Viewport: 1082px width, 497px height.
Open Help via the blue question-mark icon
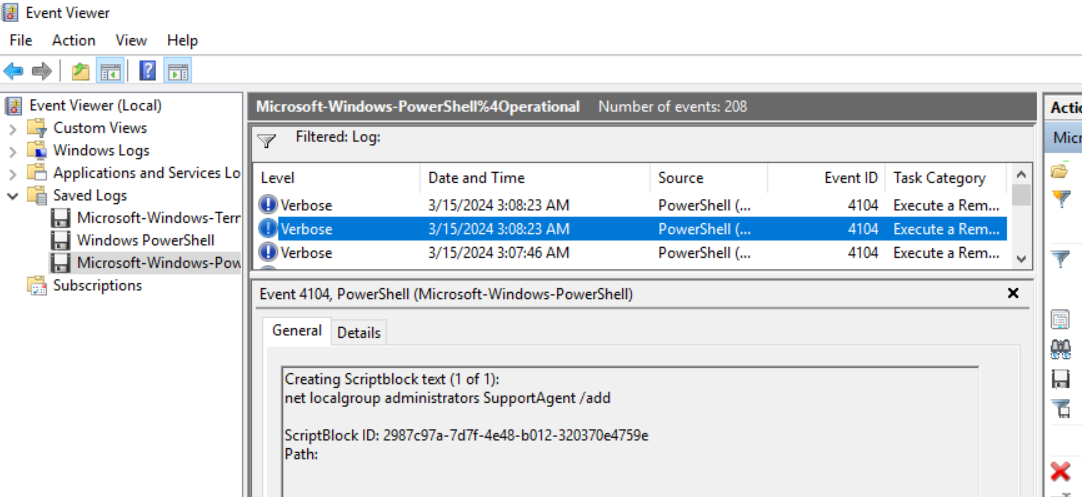[147, 71]
